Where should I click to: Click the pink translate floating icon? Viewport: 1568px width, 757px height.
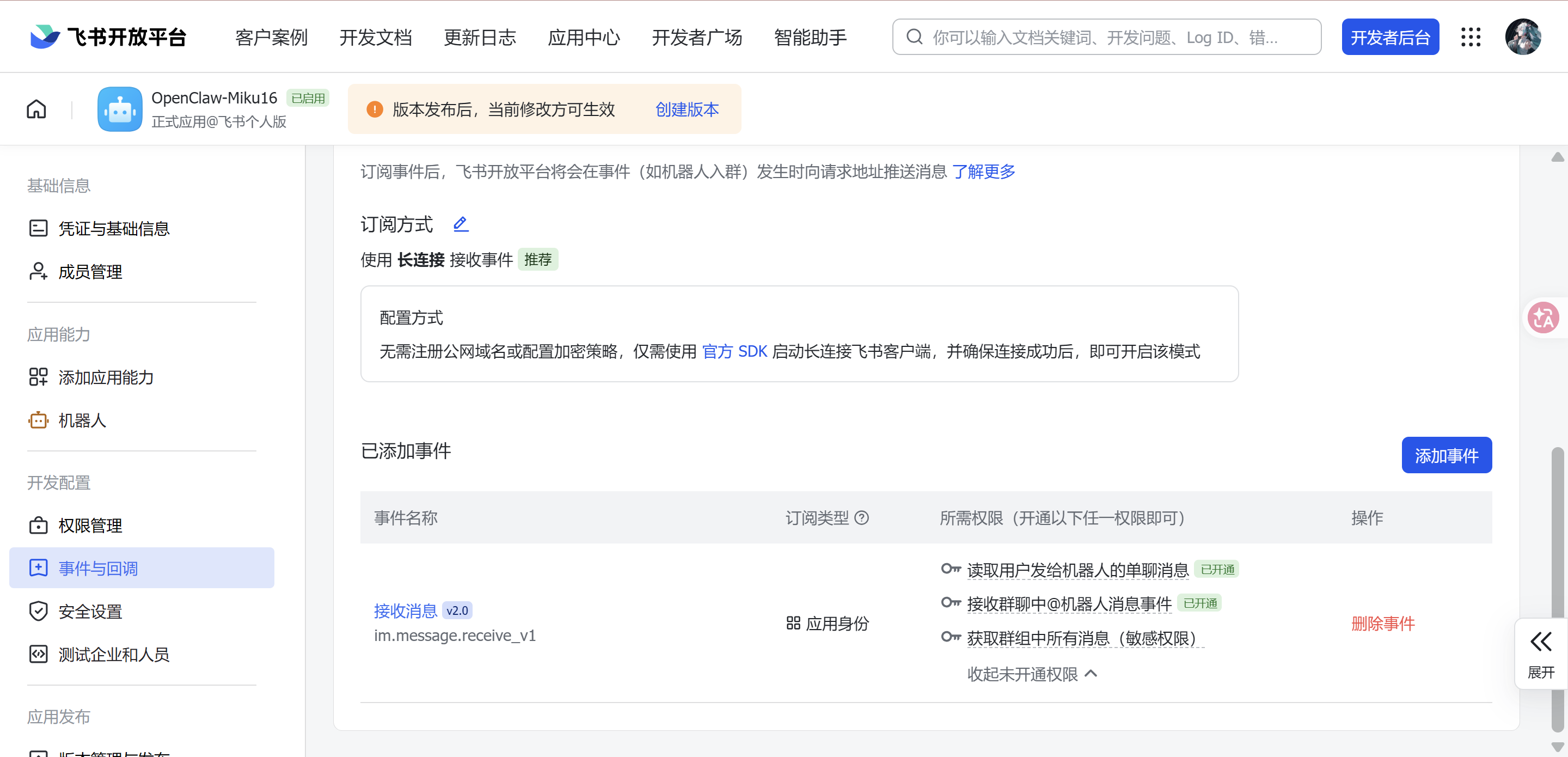point(1543,318)
